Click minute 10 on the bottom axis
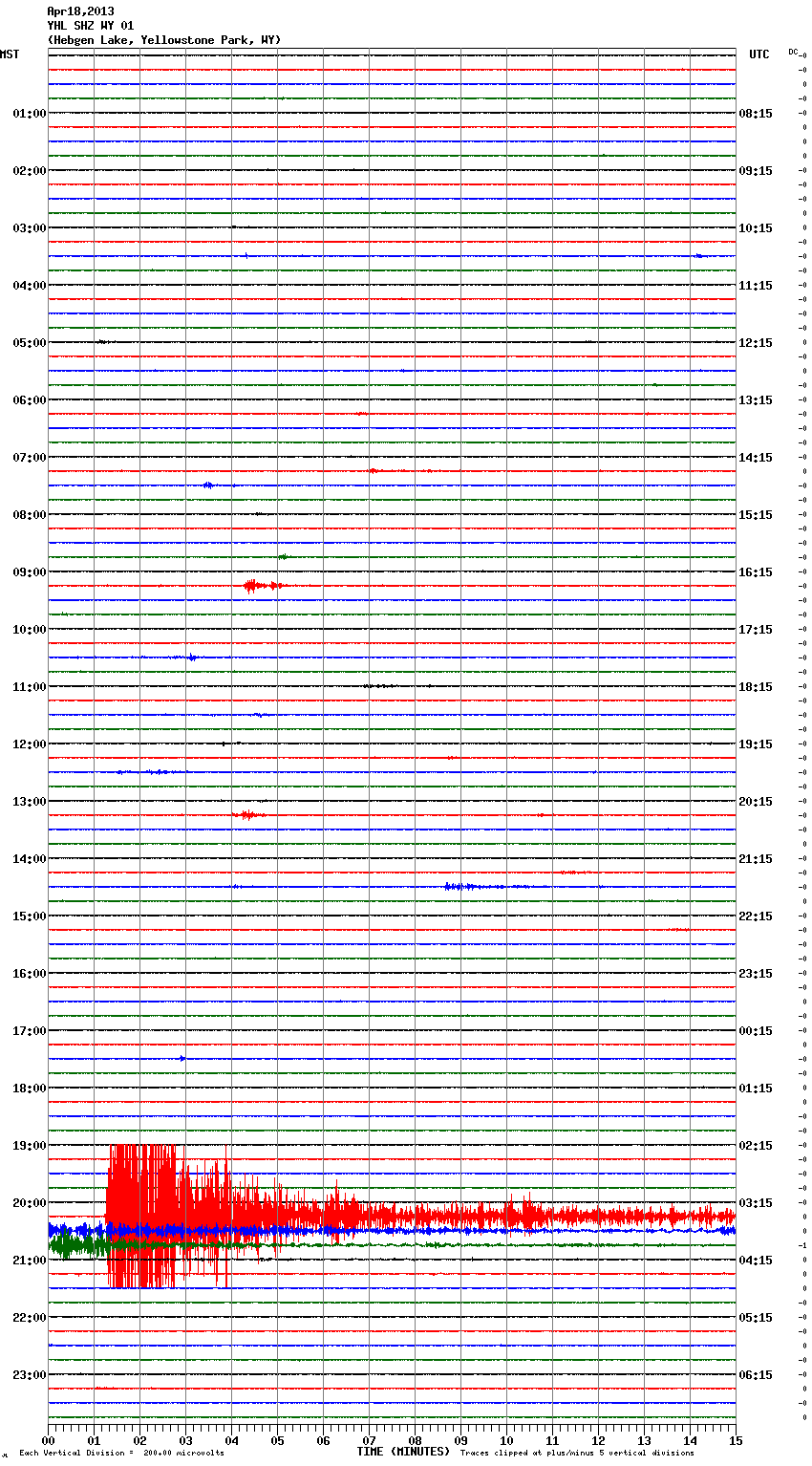This screenshot has height=1466, width=812. 506,1440
